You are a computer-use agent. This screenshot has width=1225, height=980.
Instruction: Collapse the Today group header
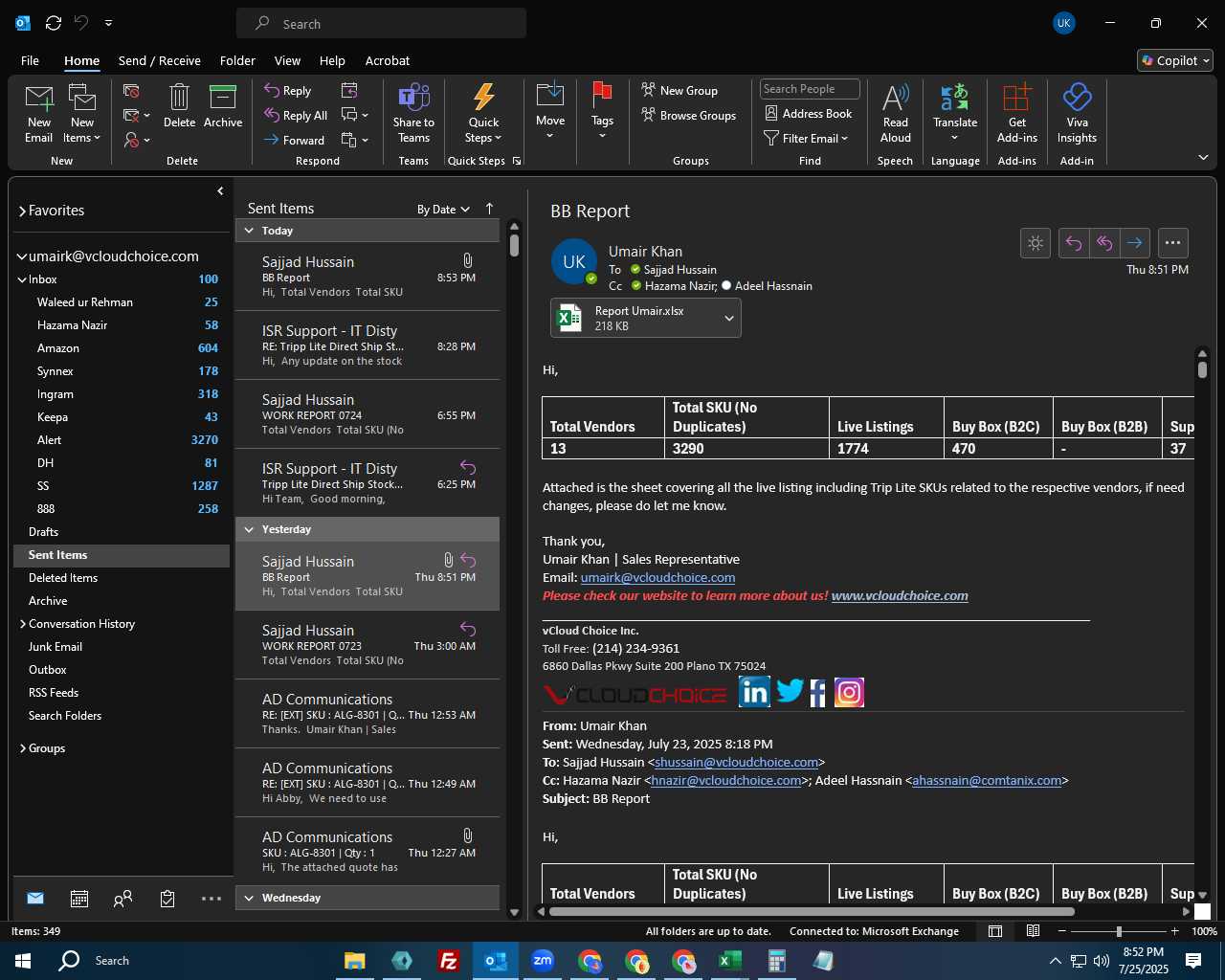tap(249, 231)
